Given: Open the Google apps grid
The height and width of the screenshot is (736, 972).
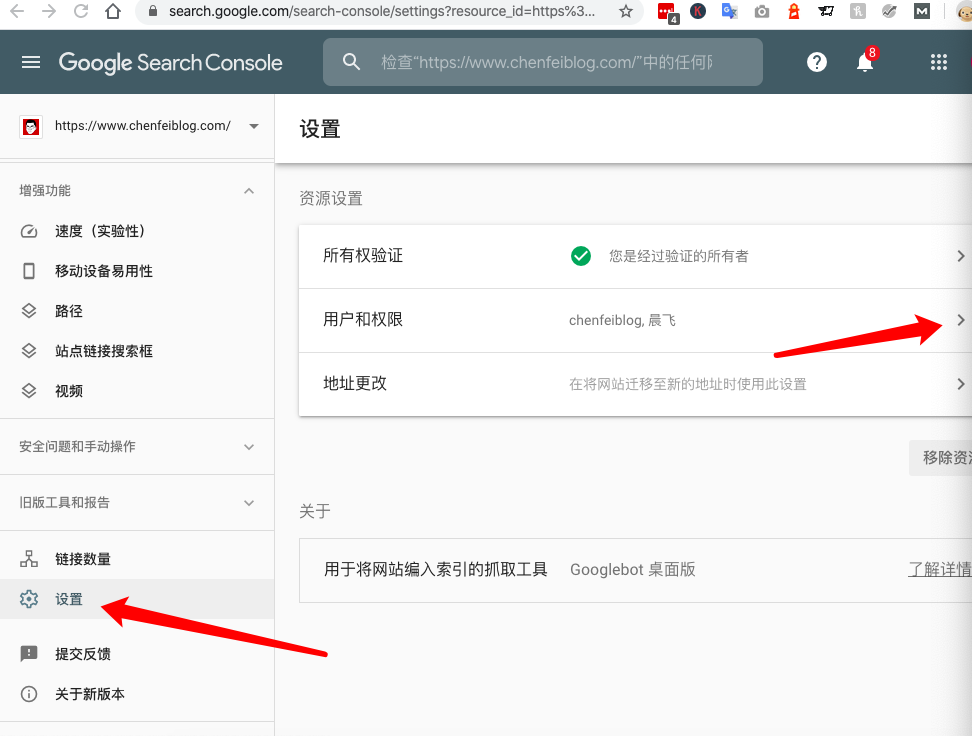Looking at the screenshot, I should pyautogui.click(x=939, y=62).
